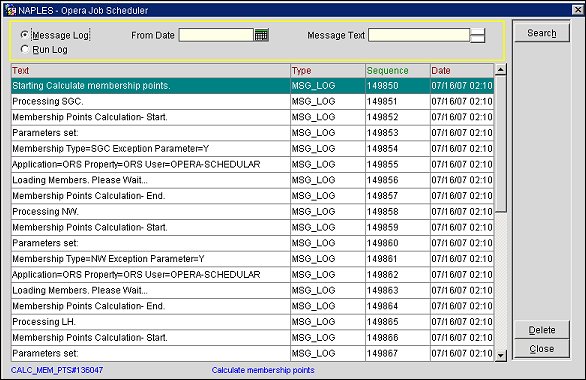
Task: Click sequence cell 149864
Action: coord(398,306)
